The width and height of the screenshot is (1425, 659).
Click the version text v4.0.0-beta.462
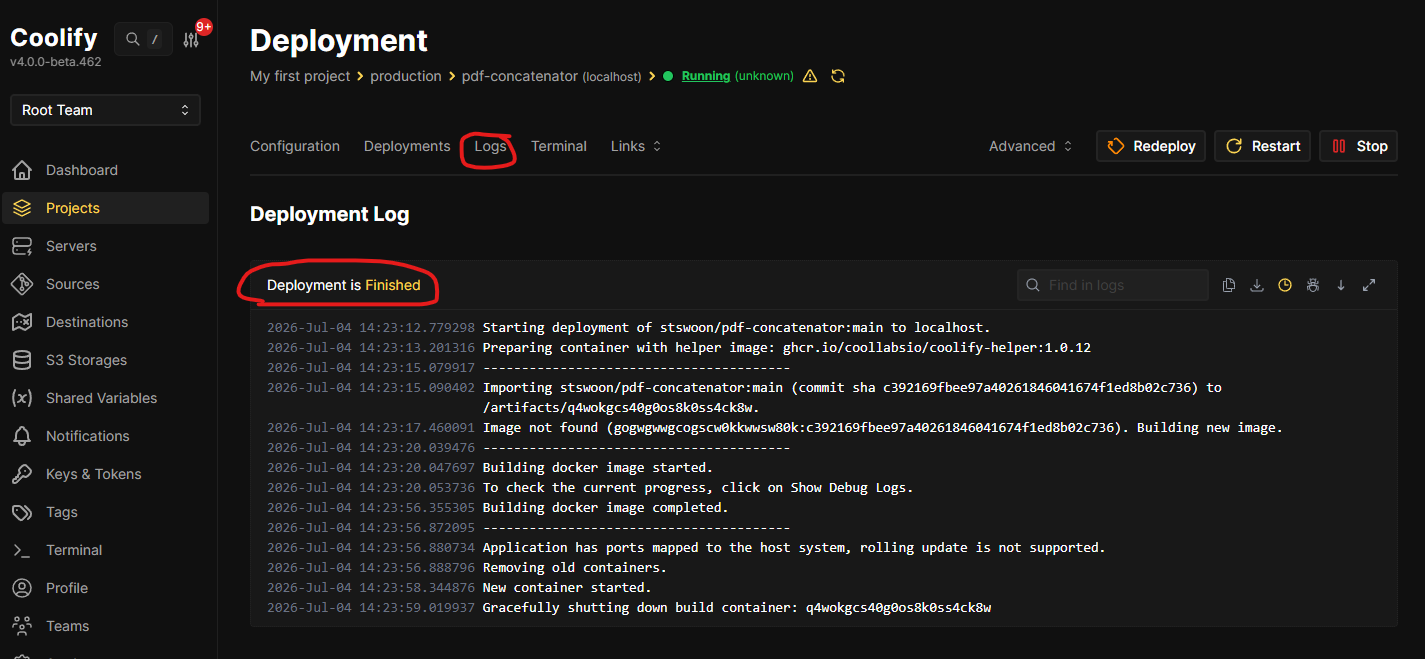(55, 62)
